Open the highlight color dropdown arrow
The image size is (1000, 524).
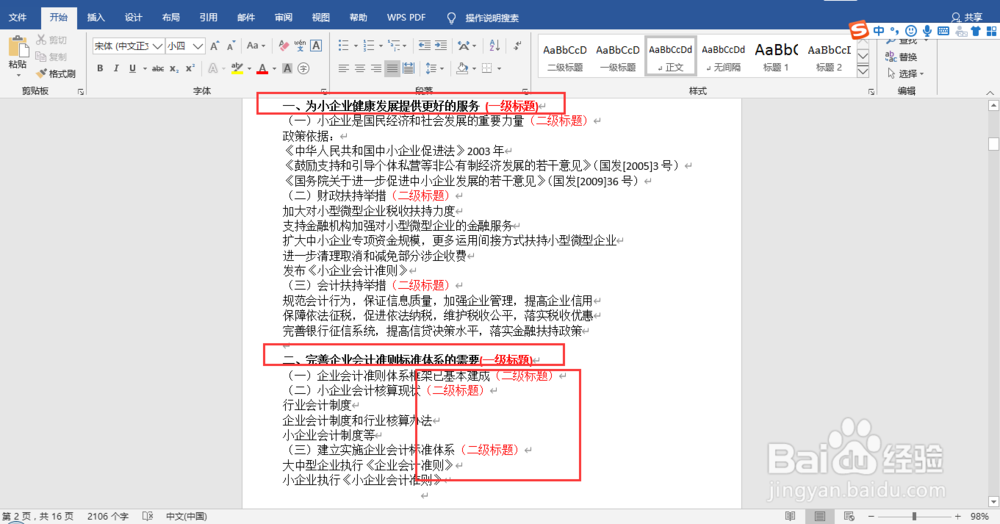point(249,69)
